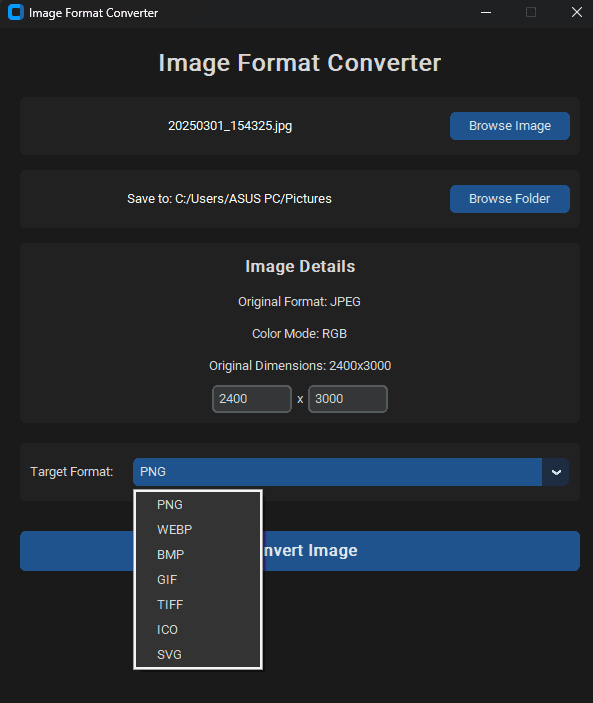Edit the height field showing 3000
Screen dimensions: 593x703
[348, 399]
